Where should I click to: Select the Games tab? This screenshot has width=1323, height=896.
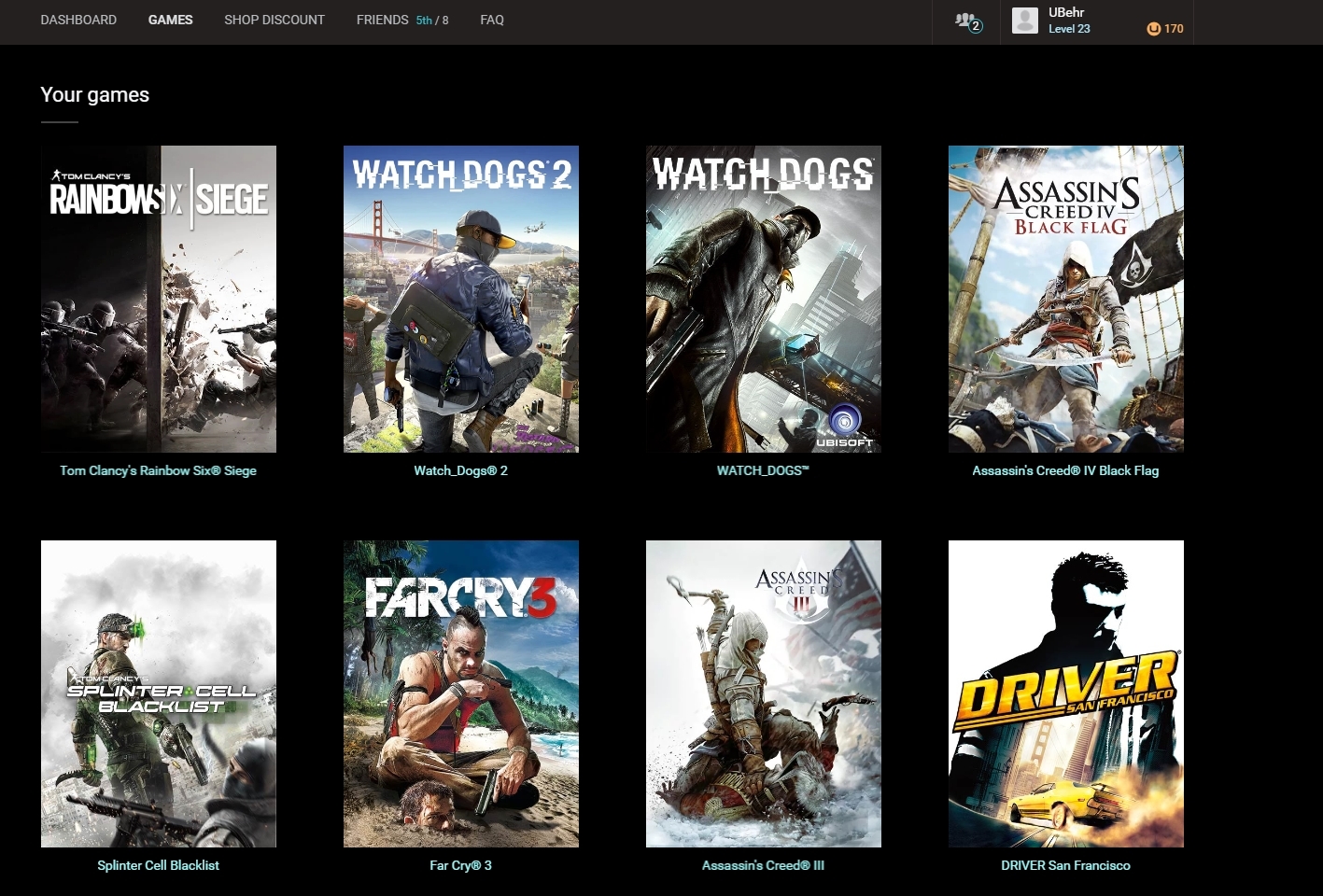pyautogui.click(x=170, y=20)
